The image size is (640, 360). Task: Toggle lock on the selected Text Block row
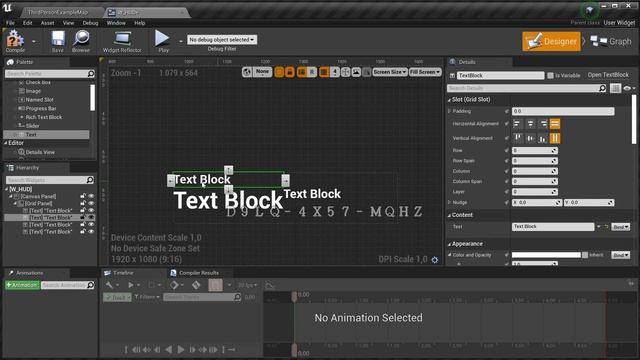pos(83,218)
